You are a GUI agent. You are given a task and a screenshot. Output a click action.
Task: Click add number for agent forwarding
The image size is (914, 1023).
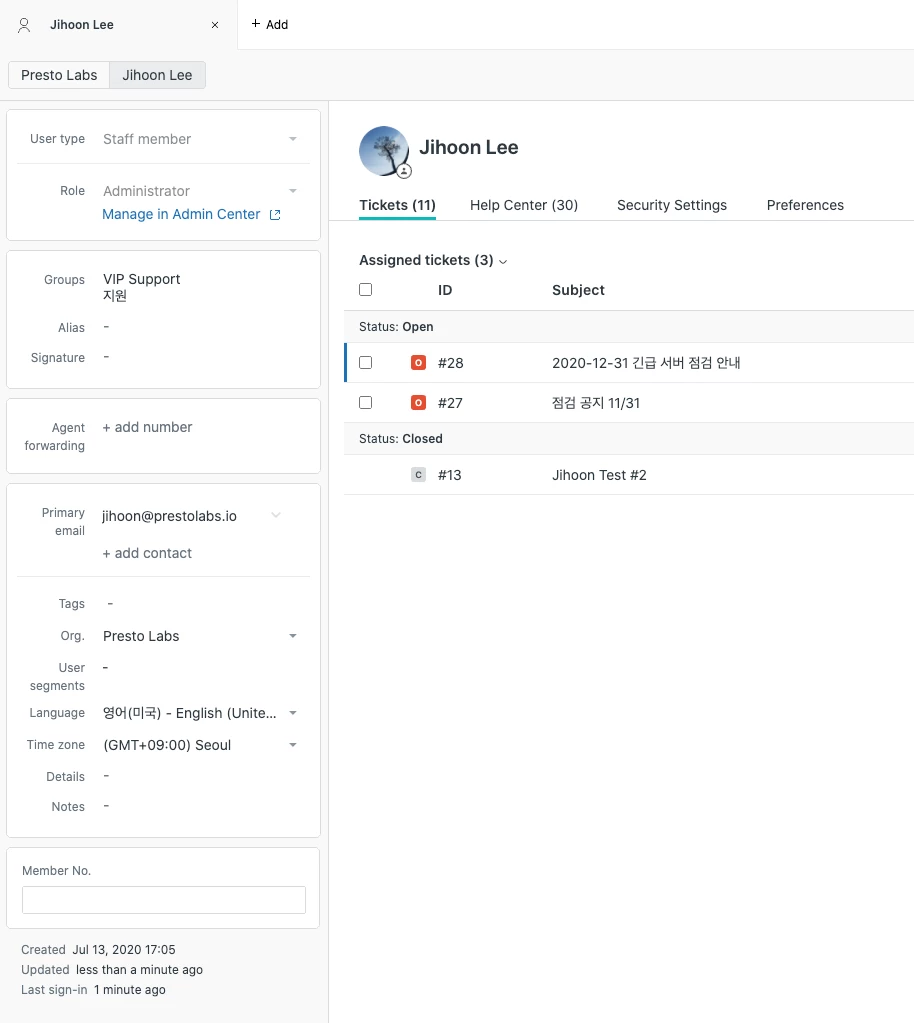[x=147, y=427]
